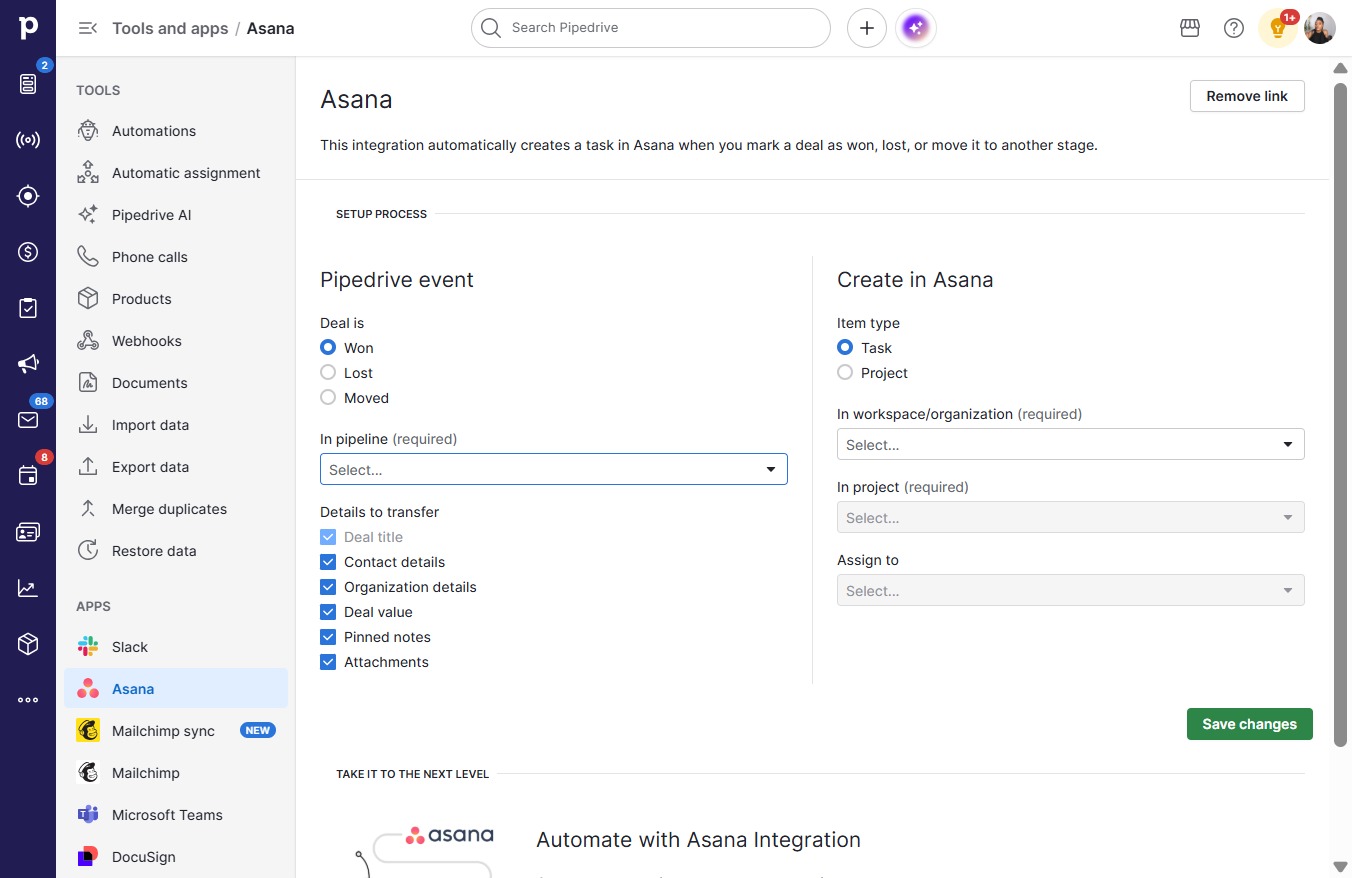The width and height of the screenshot is (1352, 878).
Task: Open the user profile avatar
Action: [1320, 28]
